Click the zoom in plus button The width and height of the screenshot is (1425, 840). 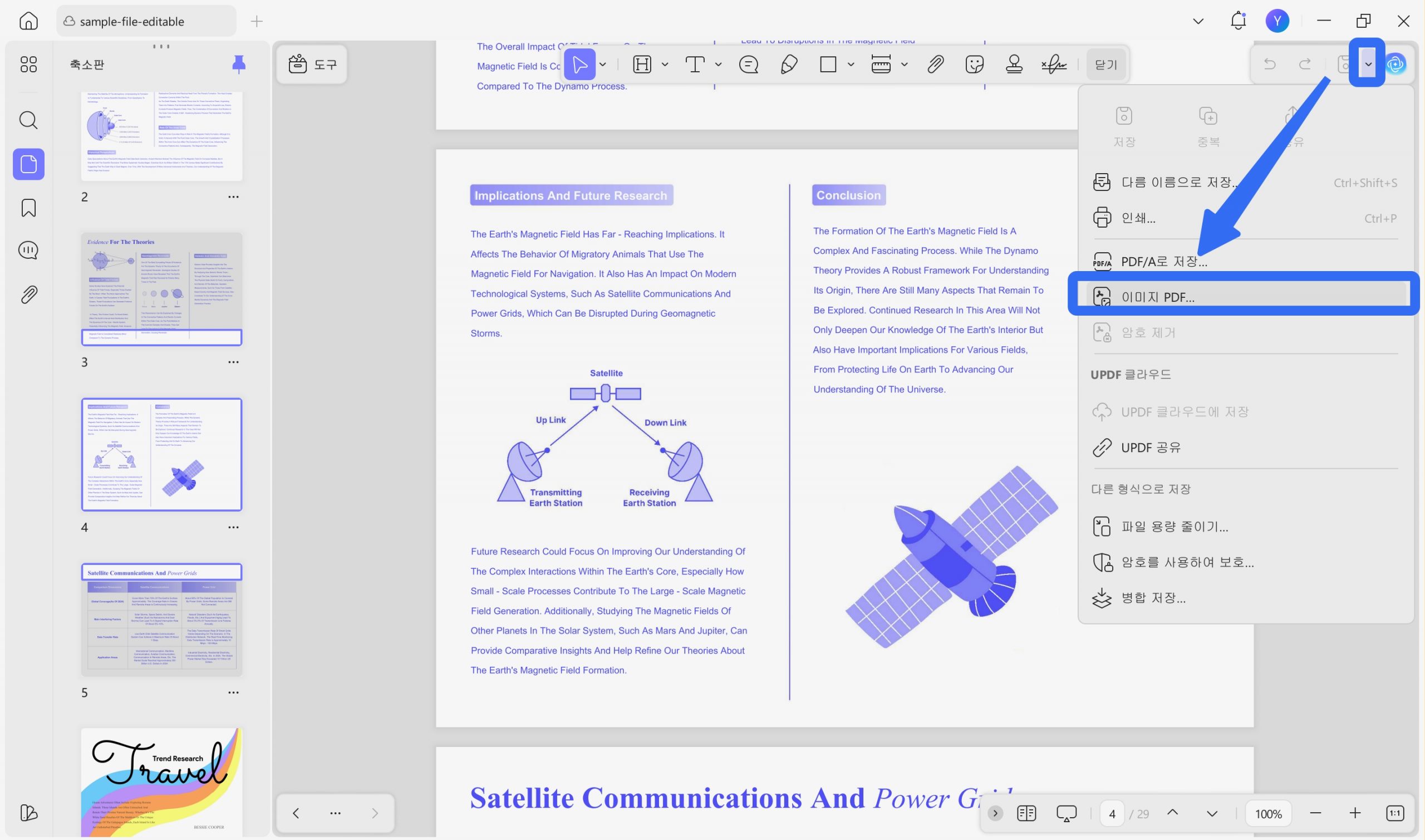[1354, 813]
